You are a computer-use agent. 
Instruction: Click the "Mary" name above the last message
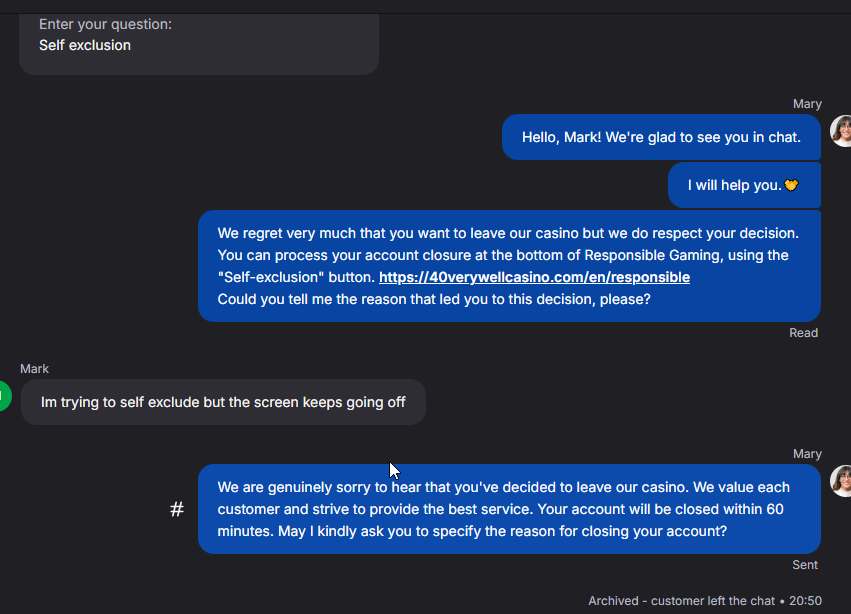coord(807,454)
